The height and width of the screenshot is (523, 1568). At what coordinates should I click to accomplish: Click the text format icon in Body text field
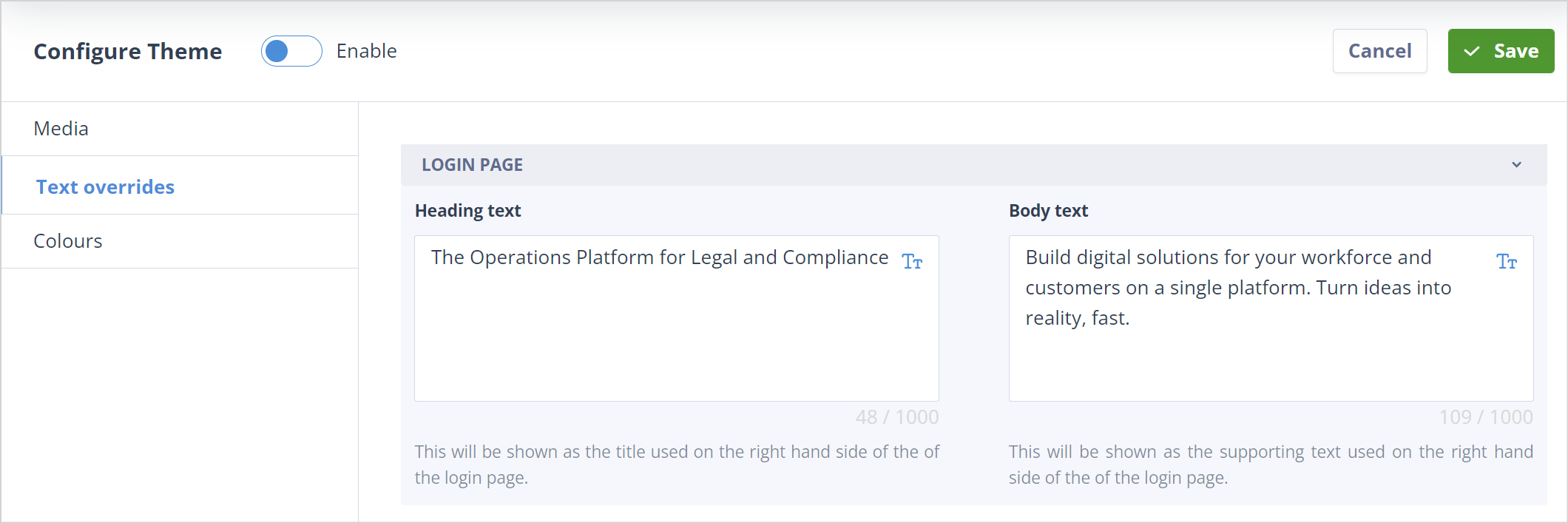tap(1507, 261)
